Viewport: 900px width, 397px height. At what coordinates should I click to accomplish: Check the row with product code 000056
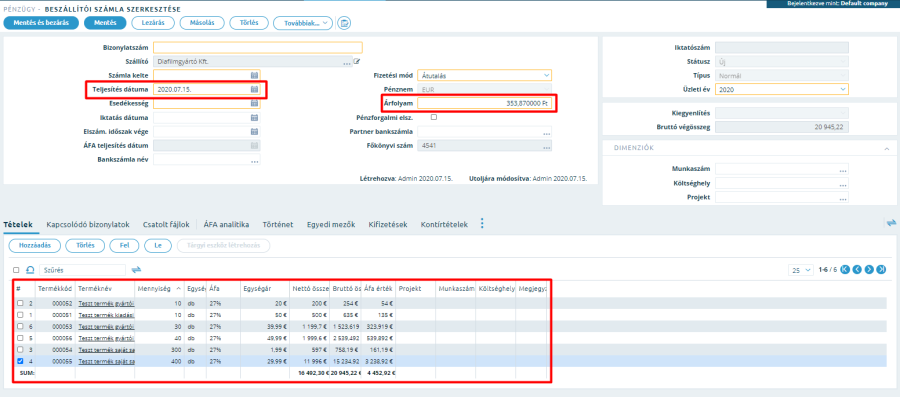20,338
